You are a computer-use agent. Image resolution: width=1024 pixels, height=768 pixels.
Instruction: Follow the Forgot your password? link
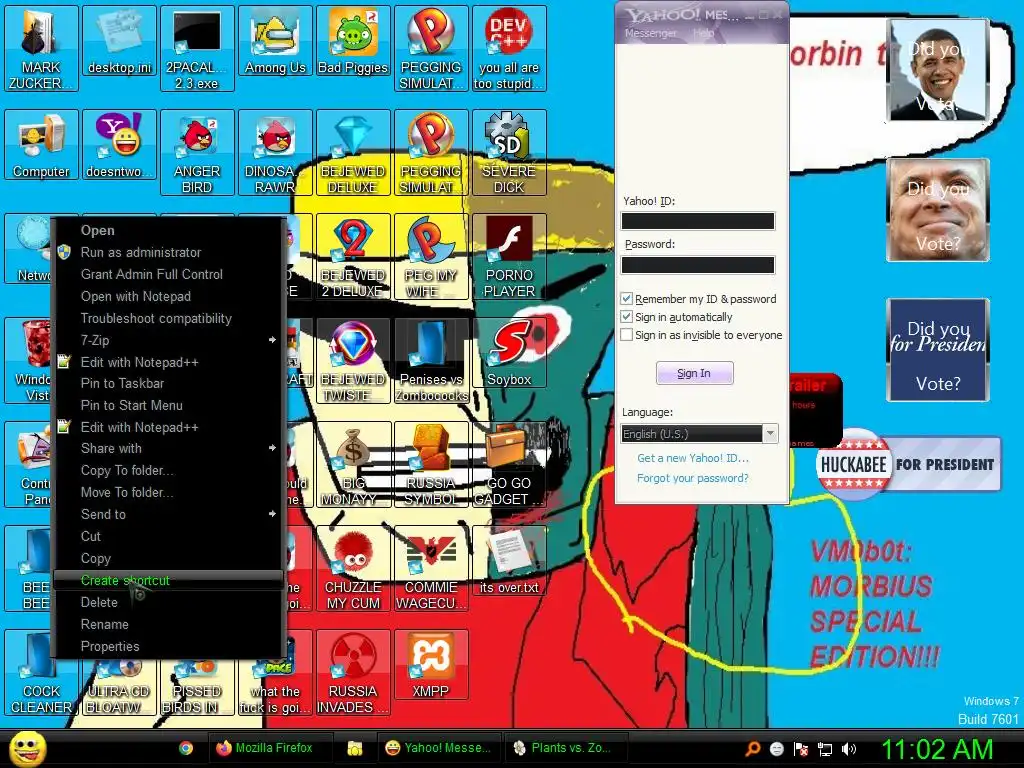click(693, 478)
